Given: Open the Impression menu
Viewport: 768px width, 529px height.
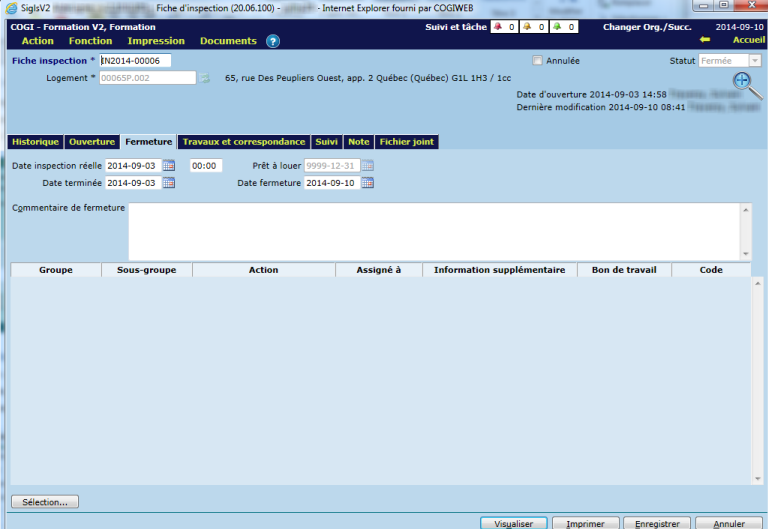Looking at the screenshot, I should click(156, 41).
